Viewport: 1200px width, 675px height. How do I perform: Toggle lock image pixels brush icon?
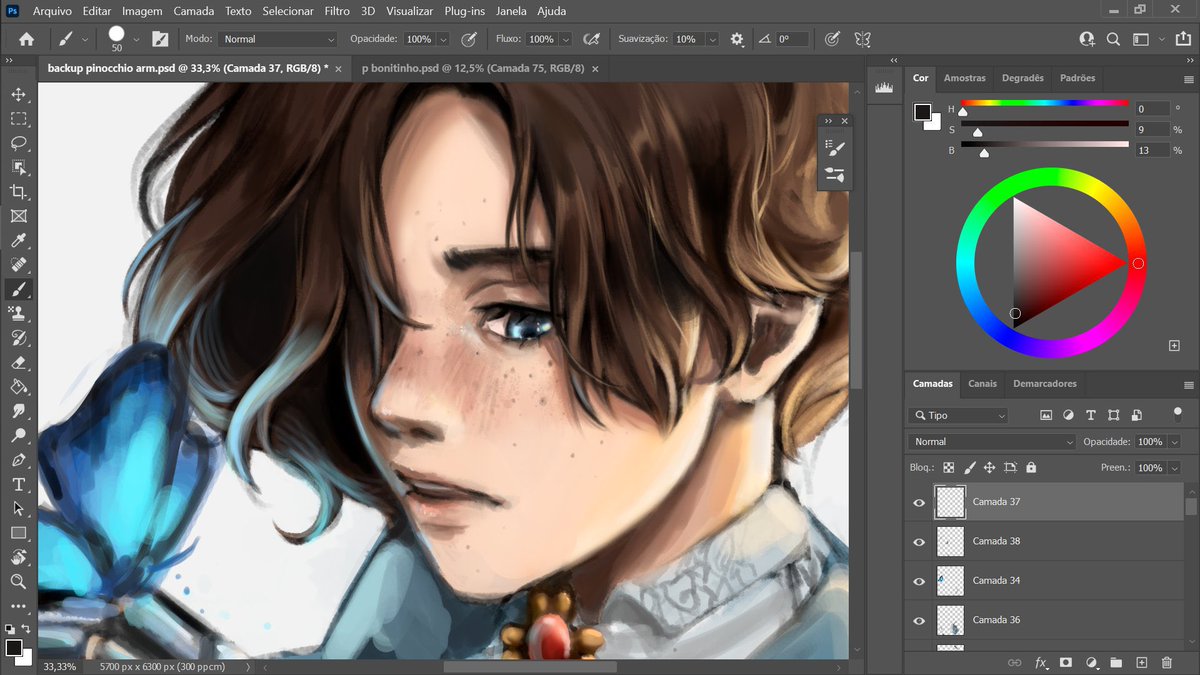969,467
